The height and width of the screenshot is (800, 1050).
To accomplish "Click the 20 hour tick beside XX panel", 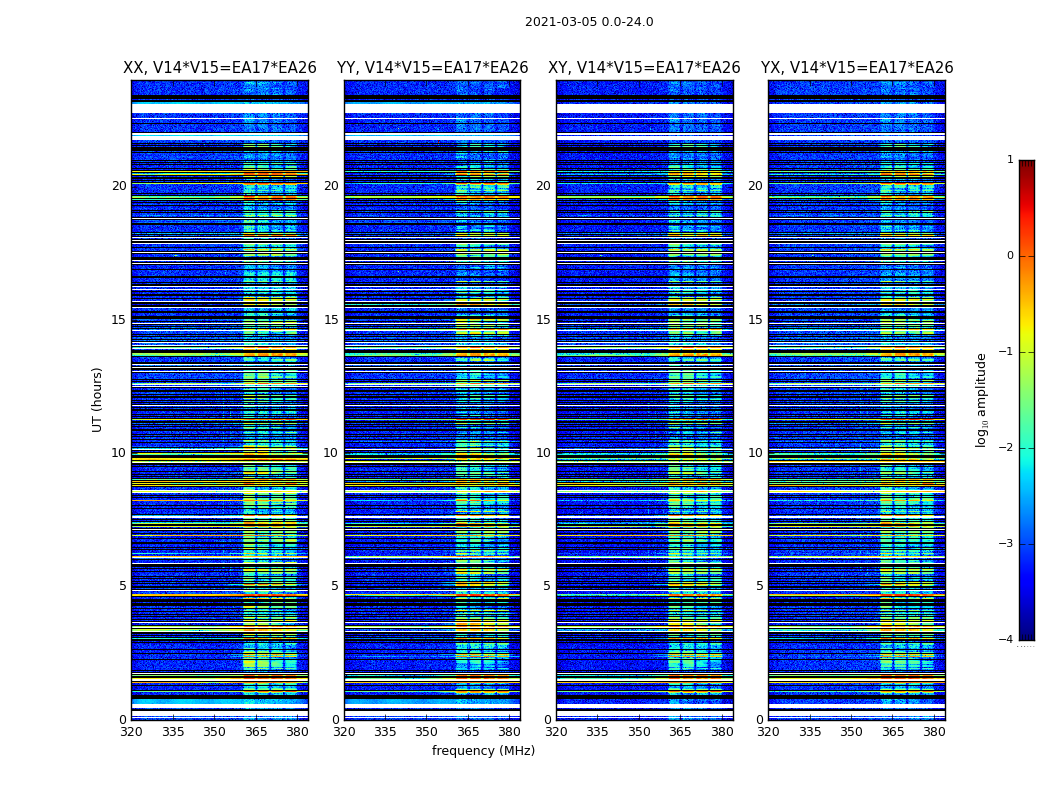I will click(x=119, y=186).
